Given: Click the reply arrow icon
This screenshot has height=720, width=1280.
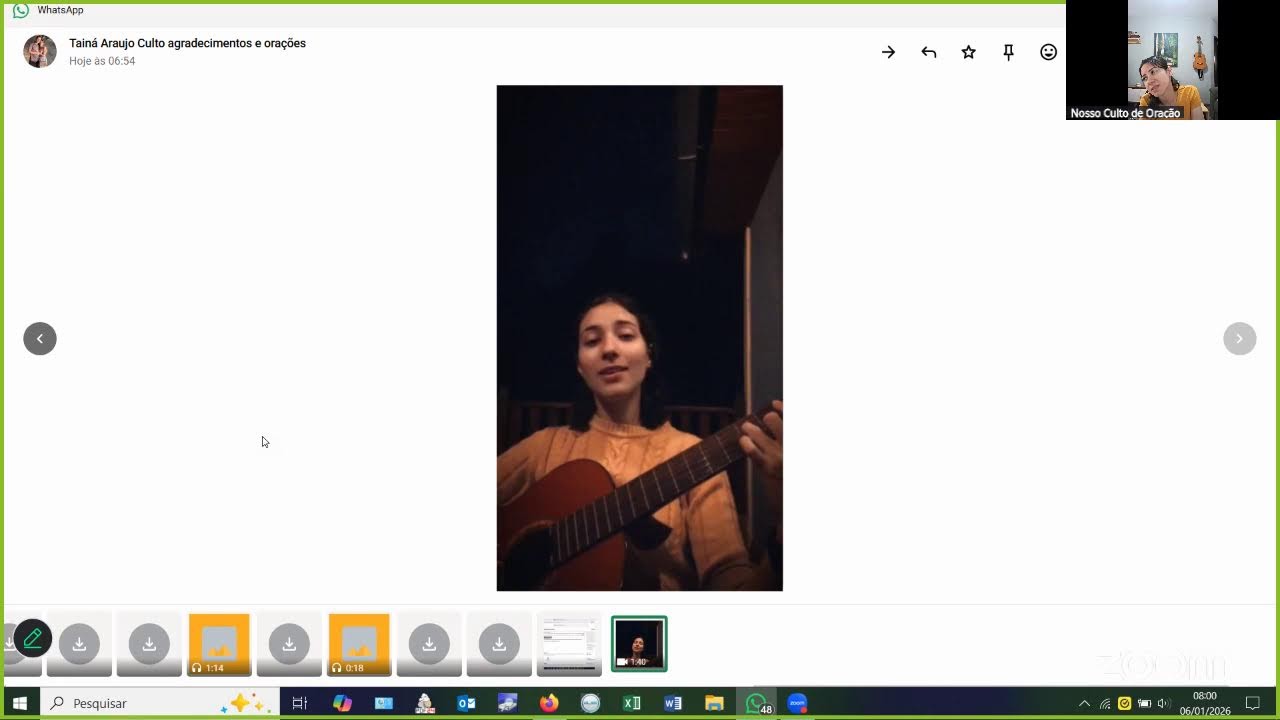Looking at the screenshot, I should (928, 52).
